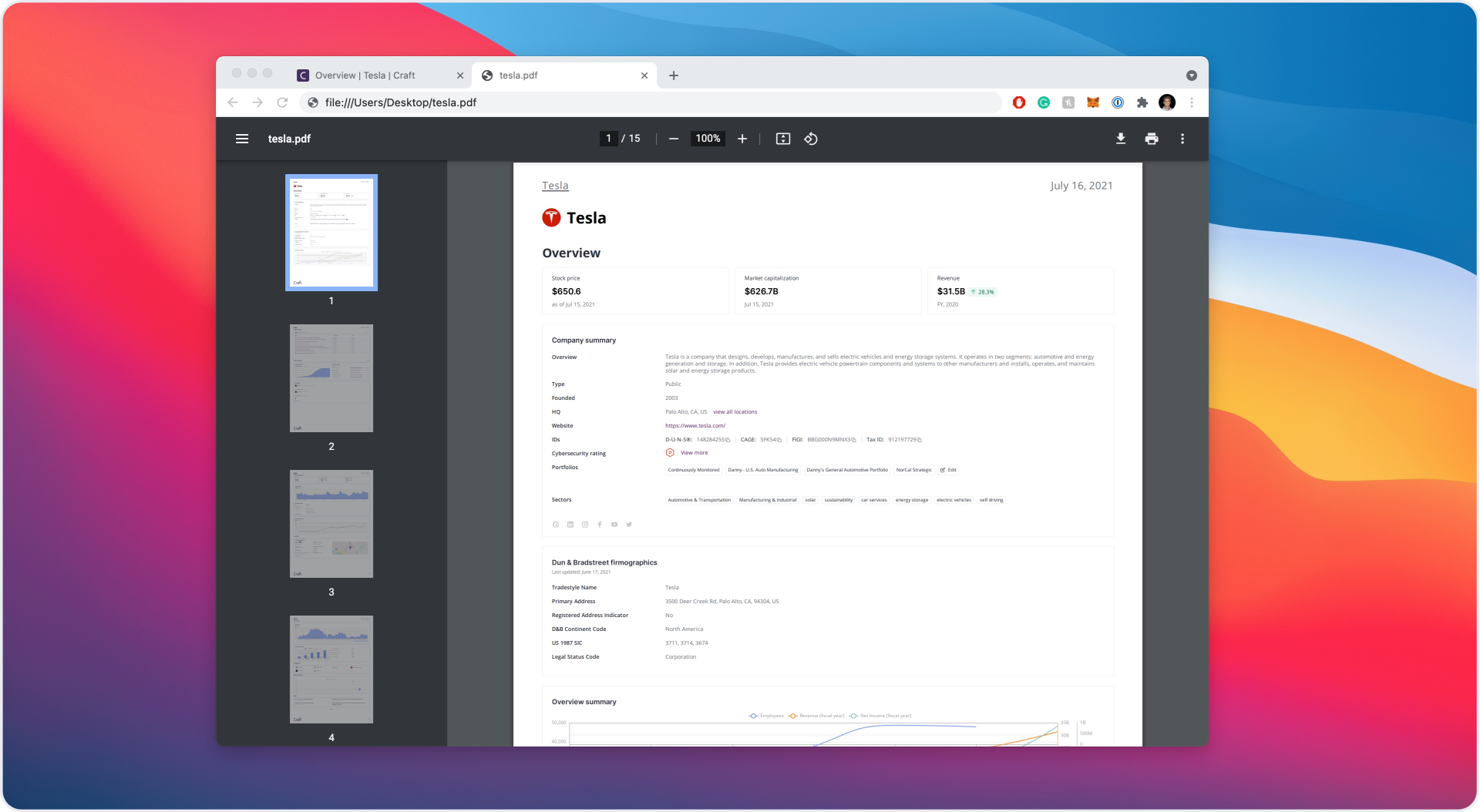Image resolution: width=1480 pixels, height=812 pixels.
Task: Open a new browser tab
Action: [x=674, y=75]
